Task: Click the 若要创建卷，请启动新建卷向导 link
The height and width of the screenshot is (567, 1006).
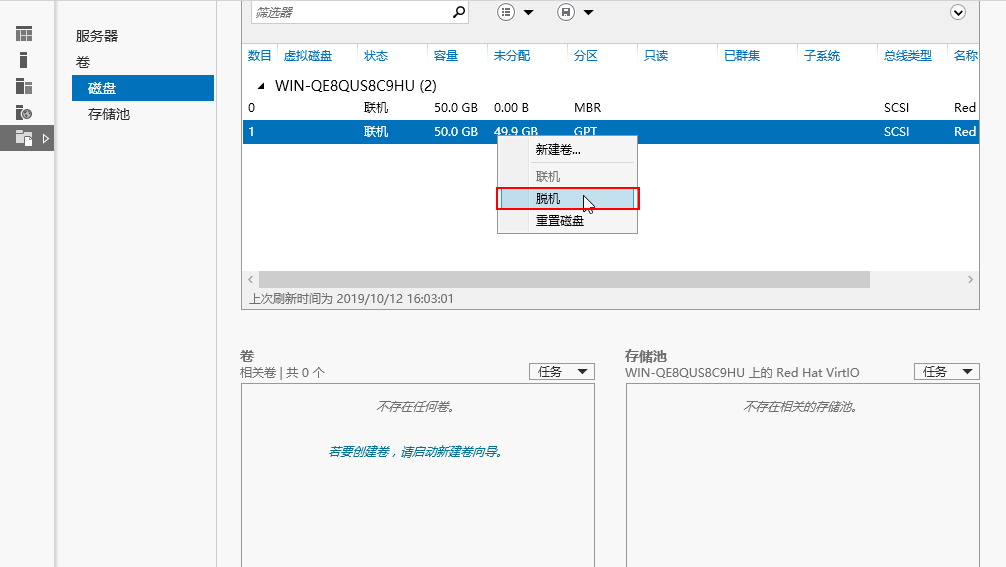Action: [x=415, y=452]
